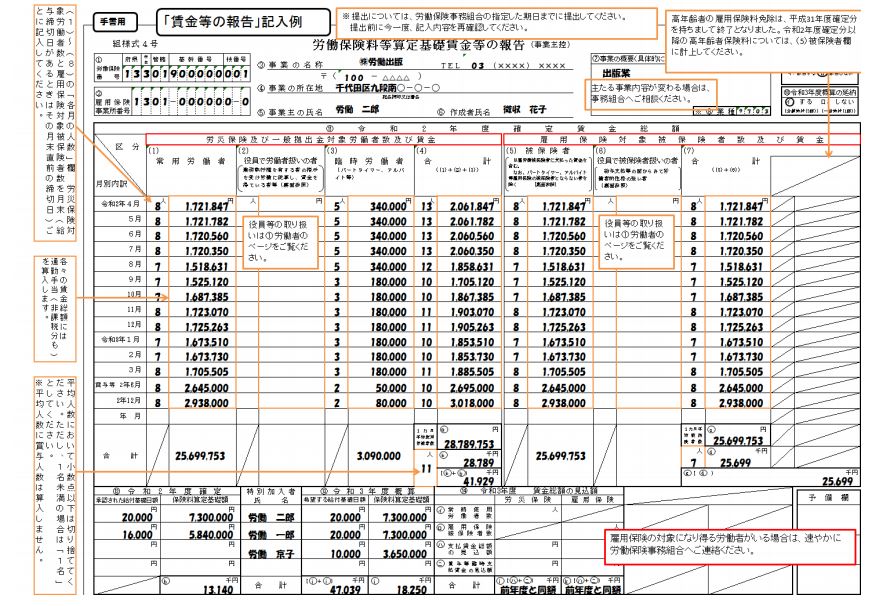The image size is (890, 606).
Task: Click the value 5,840,000
Action: pos(211,536)
